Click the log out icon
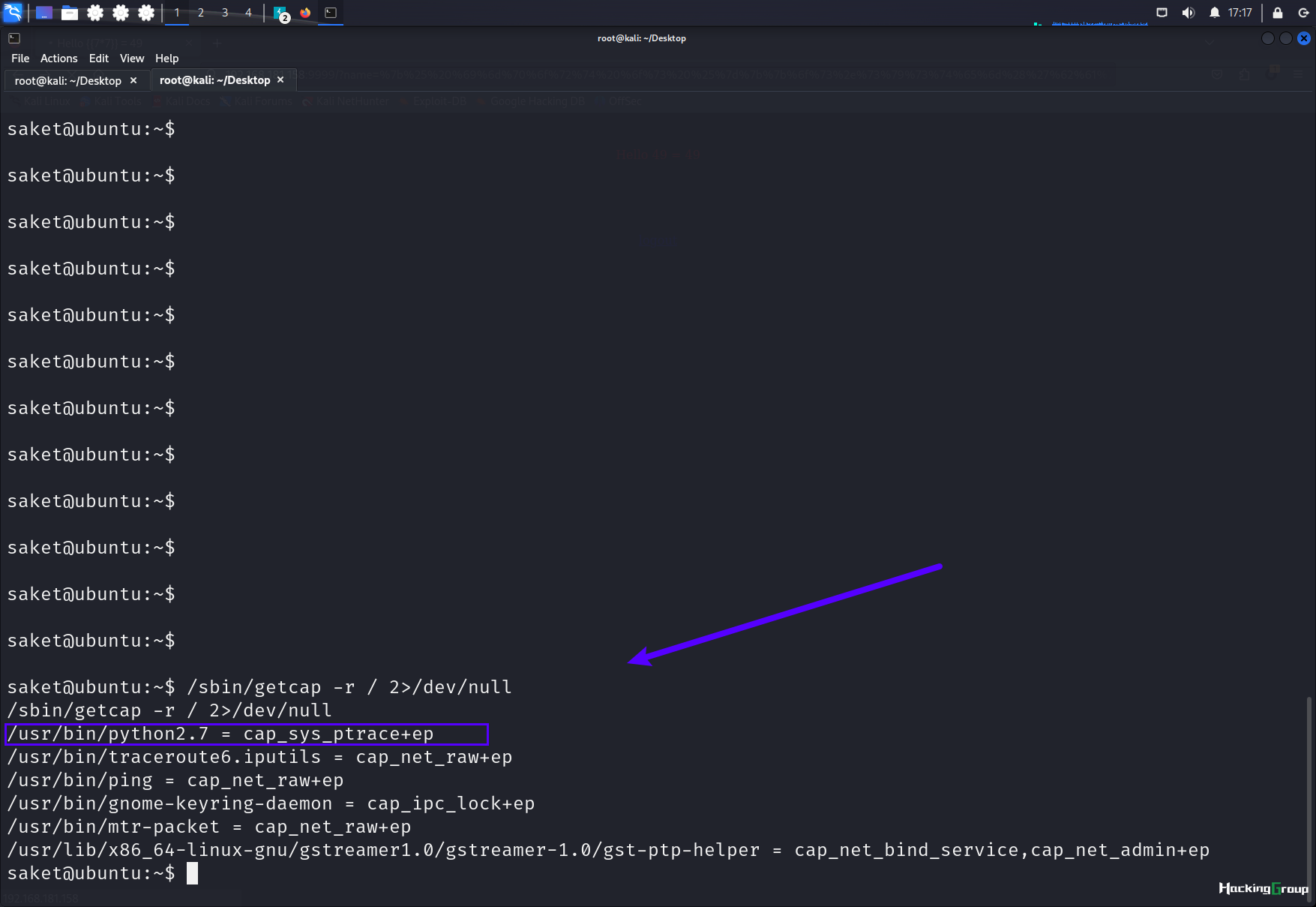Image resolution: width=1316 pixels, height=907 pixels. coord(1304,13)
